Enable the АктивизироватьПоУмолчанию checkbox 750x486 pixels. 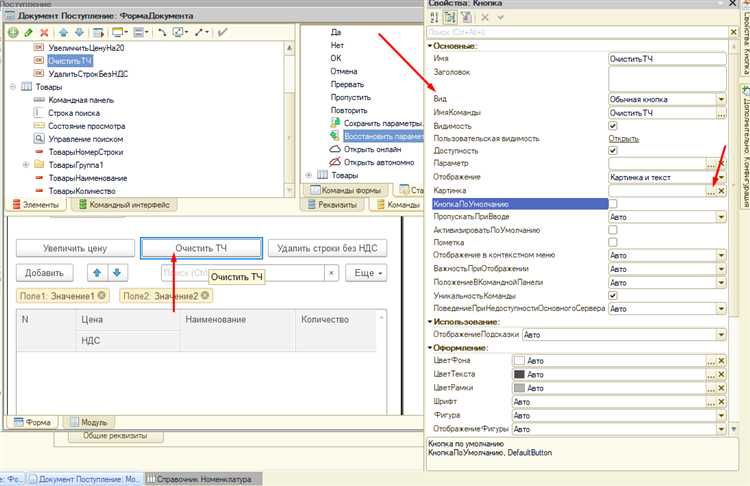tap(613, 230)
